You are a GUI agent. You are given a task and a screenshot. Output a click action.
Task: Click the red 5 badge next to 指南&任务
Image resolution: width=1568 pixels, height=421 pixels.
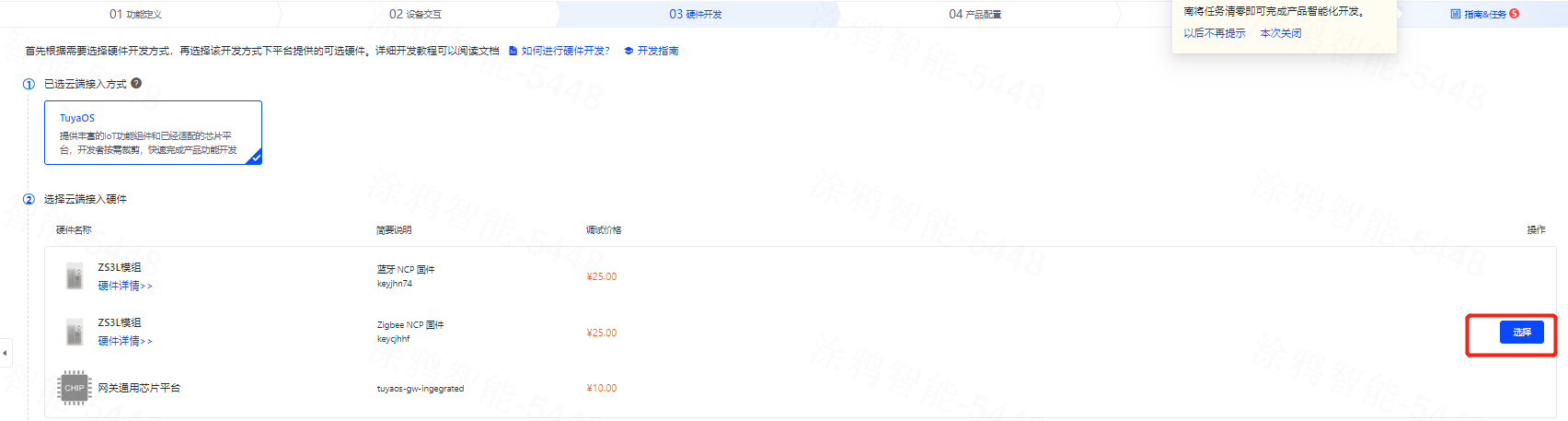pyautogui.click(x=1515, y=14)
